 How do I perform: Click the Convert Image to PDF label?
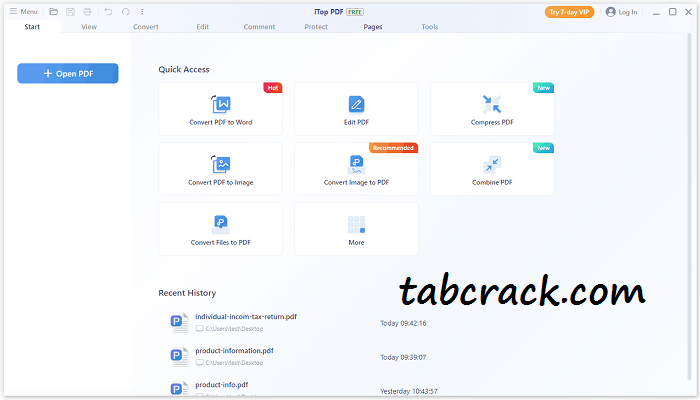tap(356, 183)
